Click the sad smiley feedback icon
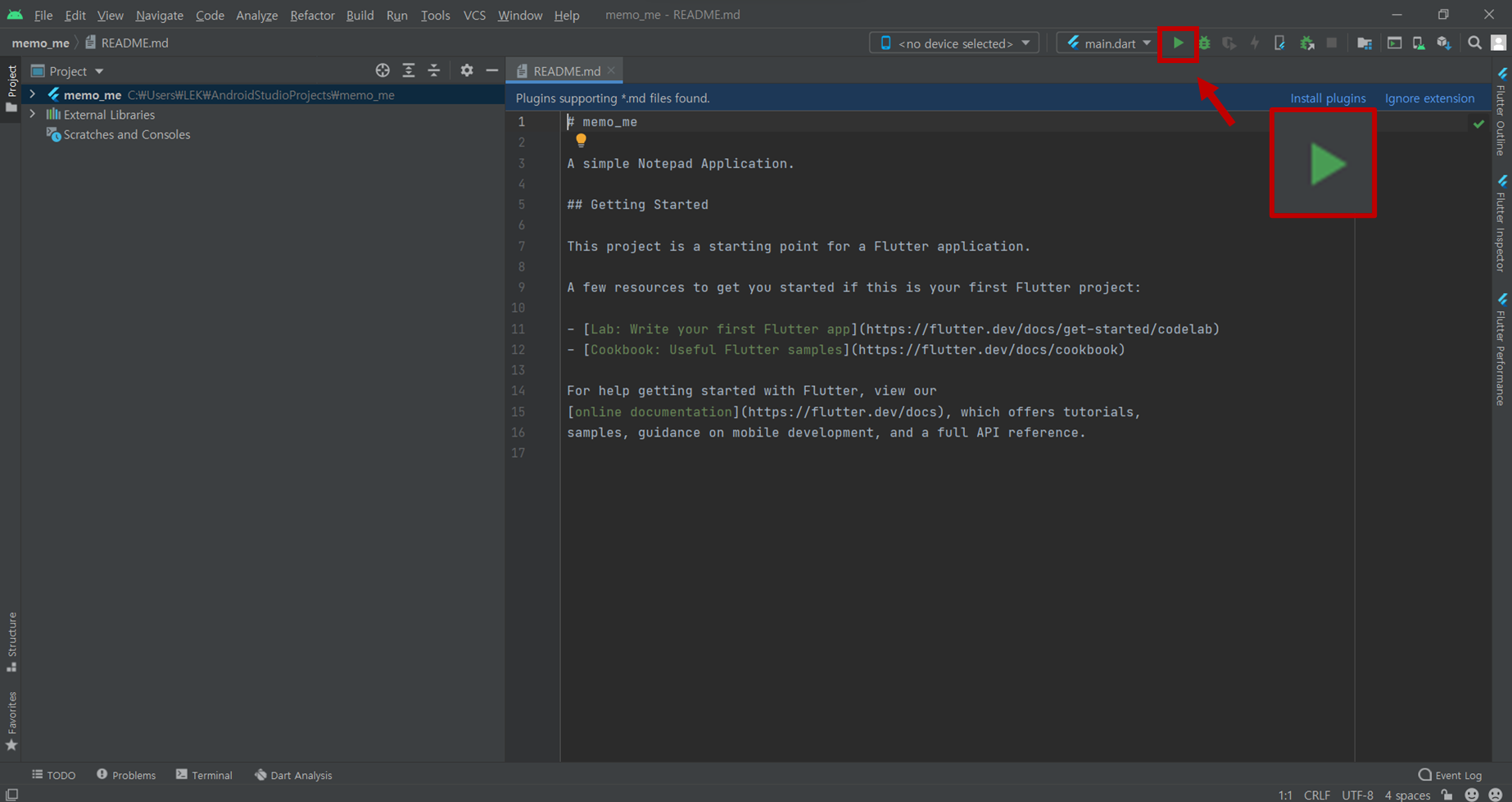 1496,795
